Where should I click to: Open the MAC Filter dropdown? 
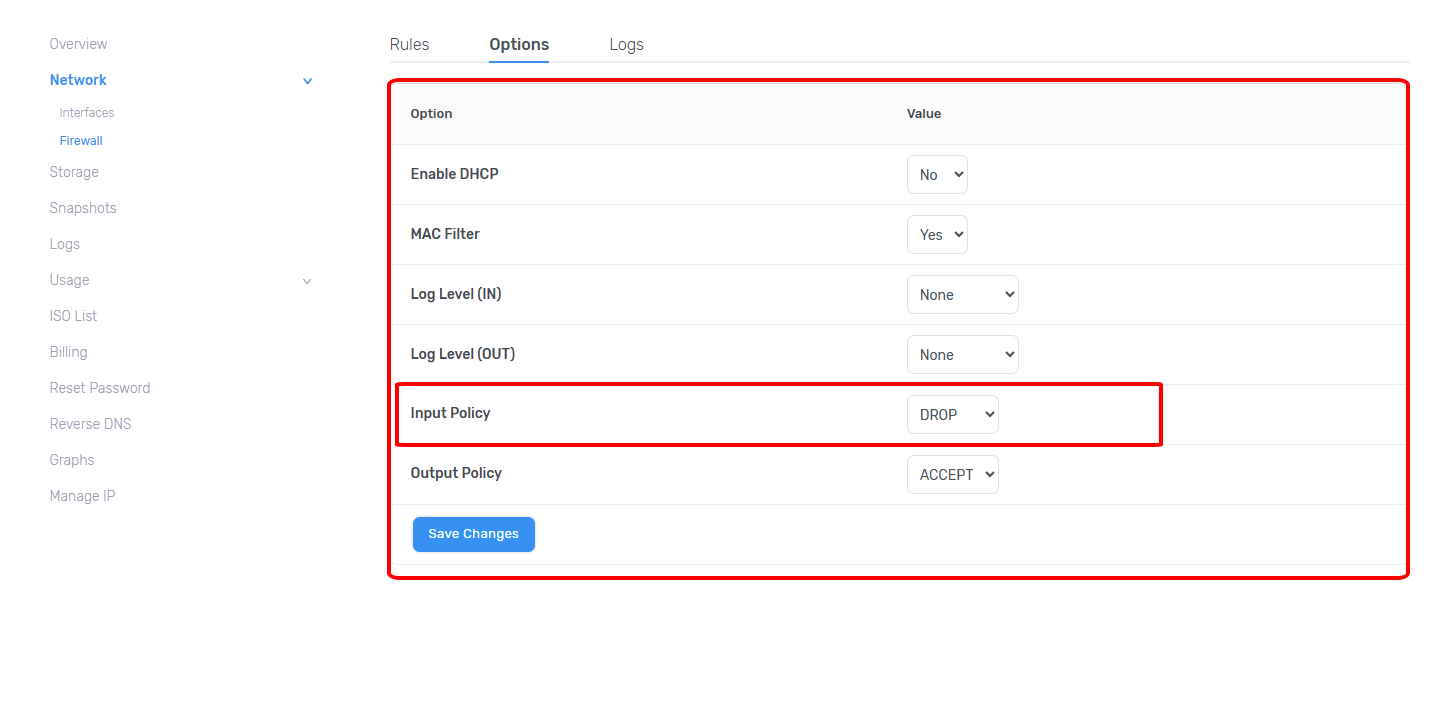[937, 235]
